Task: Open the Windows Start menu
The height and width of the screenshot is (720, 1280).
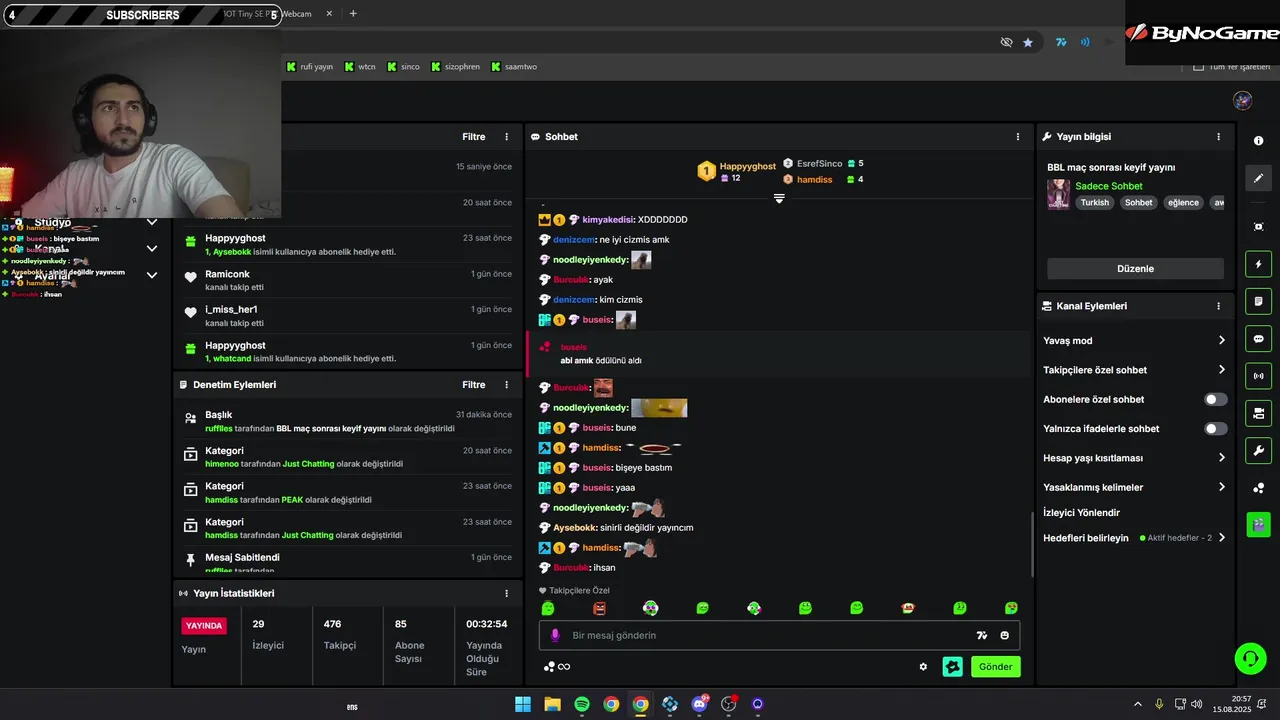Action: (523, 704)
